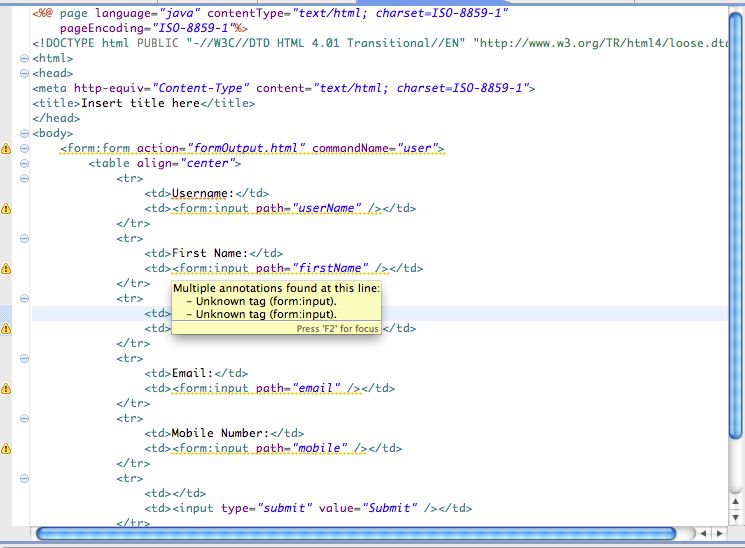Click the <!DOCTYPE html PUBLIC line

coord(380,43)
